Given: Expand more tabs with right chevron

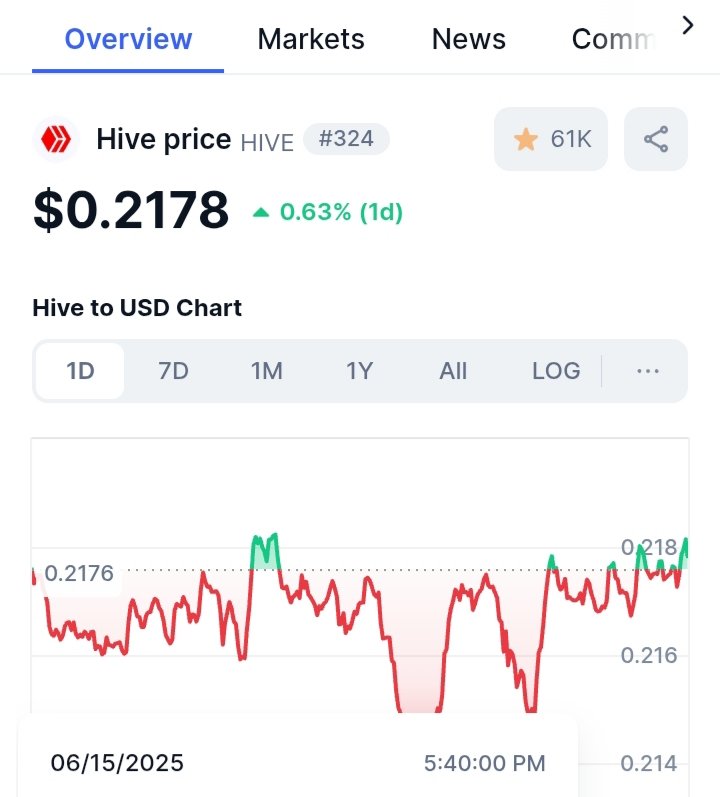Looking at the screenshot, I should [687, 25].
